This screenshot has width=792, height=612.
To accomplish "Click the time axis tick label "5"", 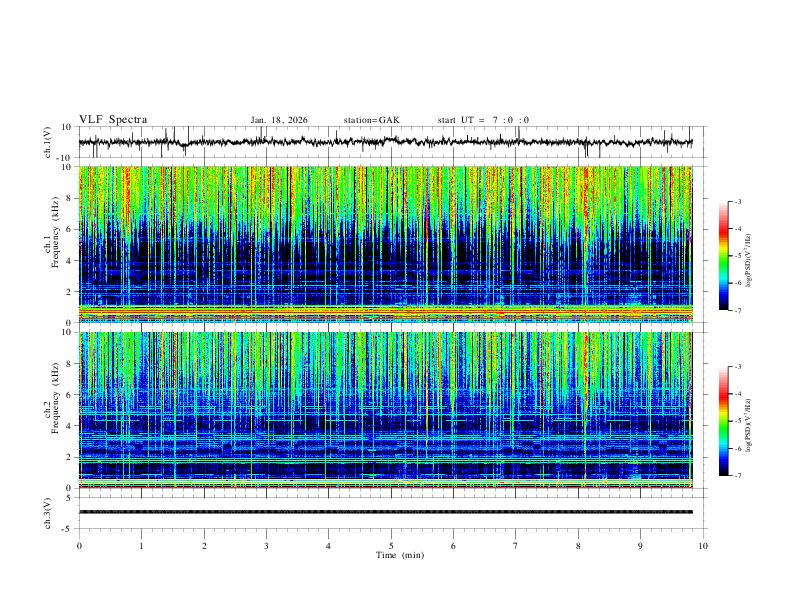I will [391, 546].
